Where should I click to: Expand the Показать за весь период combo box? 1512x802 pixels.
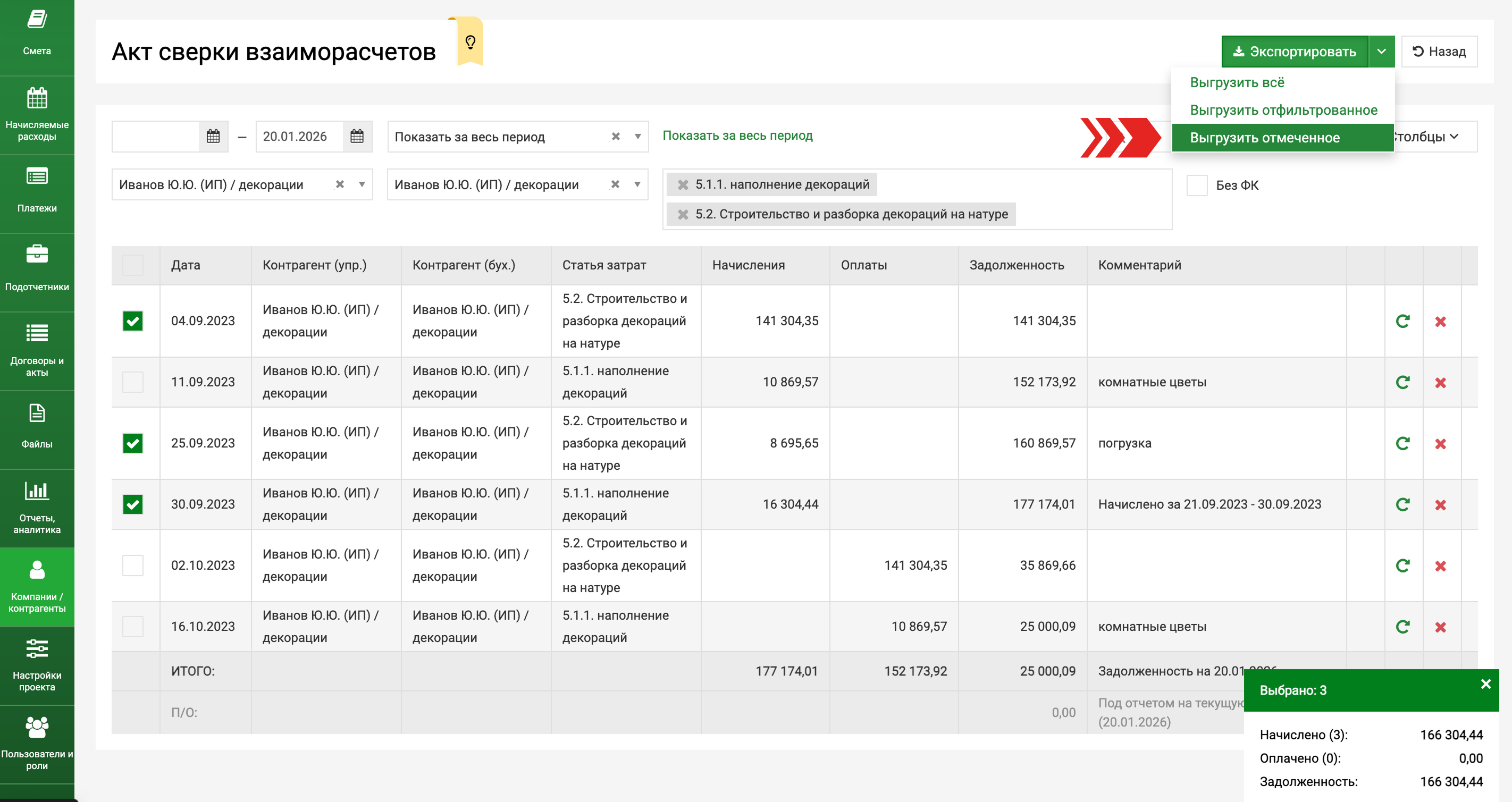[637, 137]
